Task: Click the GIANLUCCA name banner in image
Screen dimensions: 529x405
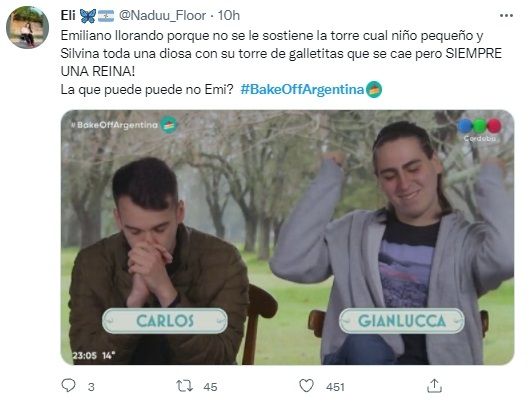Action: click(401, 321)
